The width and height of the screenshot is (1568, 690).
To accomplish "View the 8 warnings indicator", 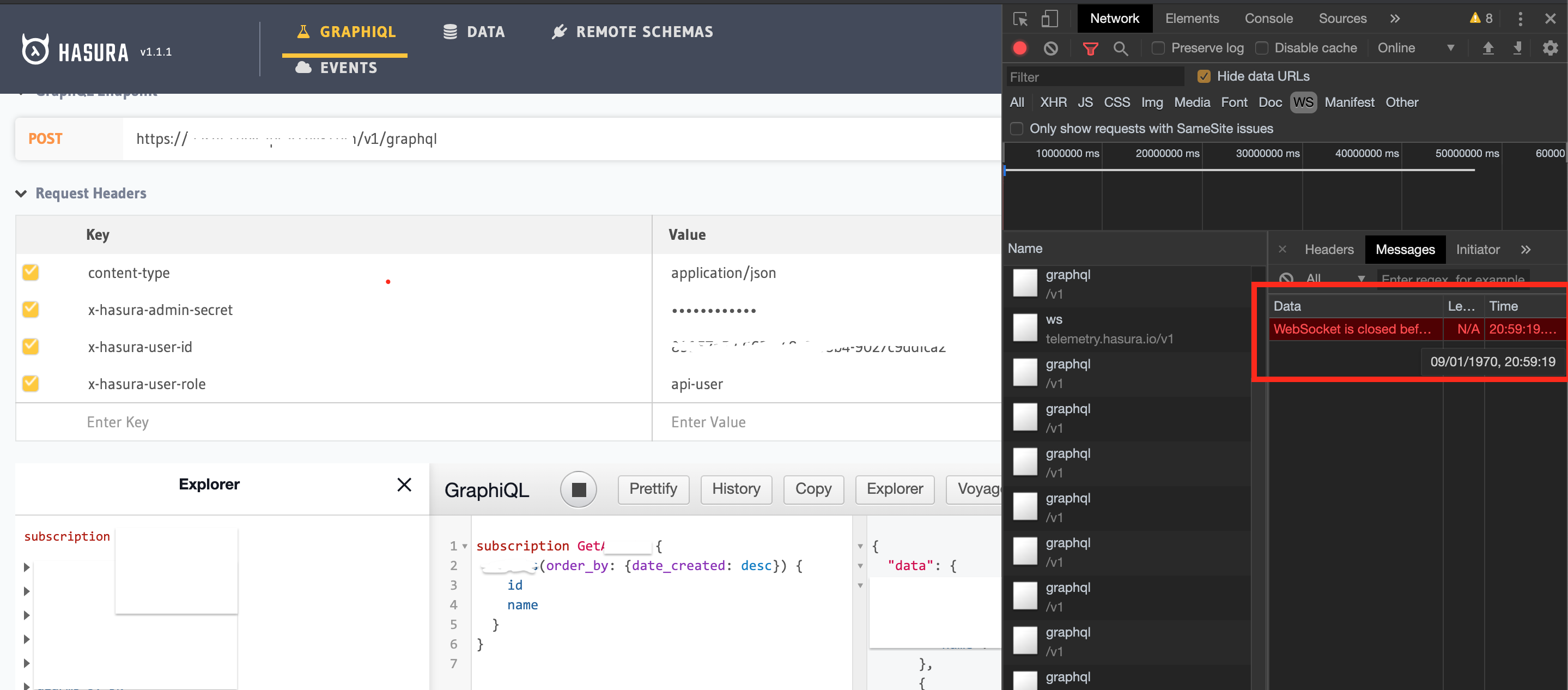I will click(x=1481, y=19).
